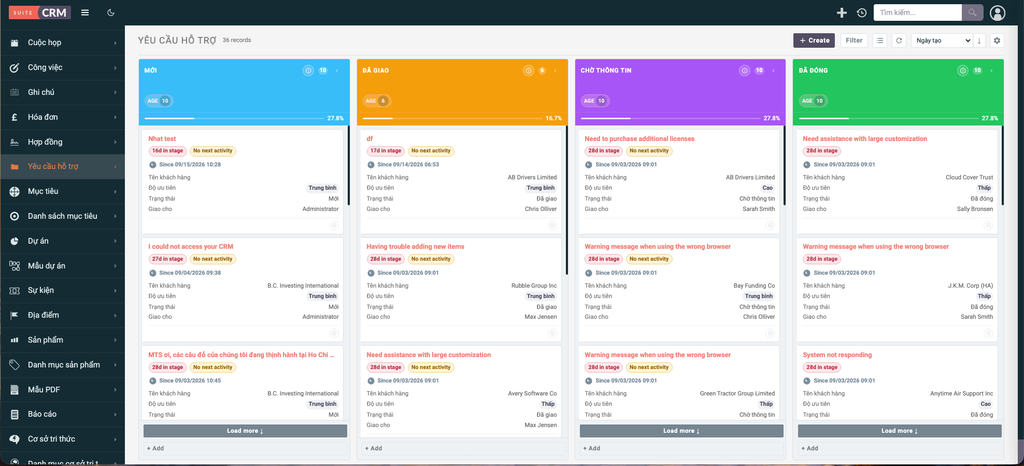Click round icon on Cloud Cover Trust card
Viewport: 1024px width, 466px height.
988,225
